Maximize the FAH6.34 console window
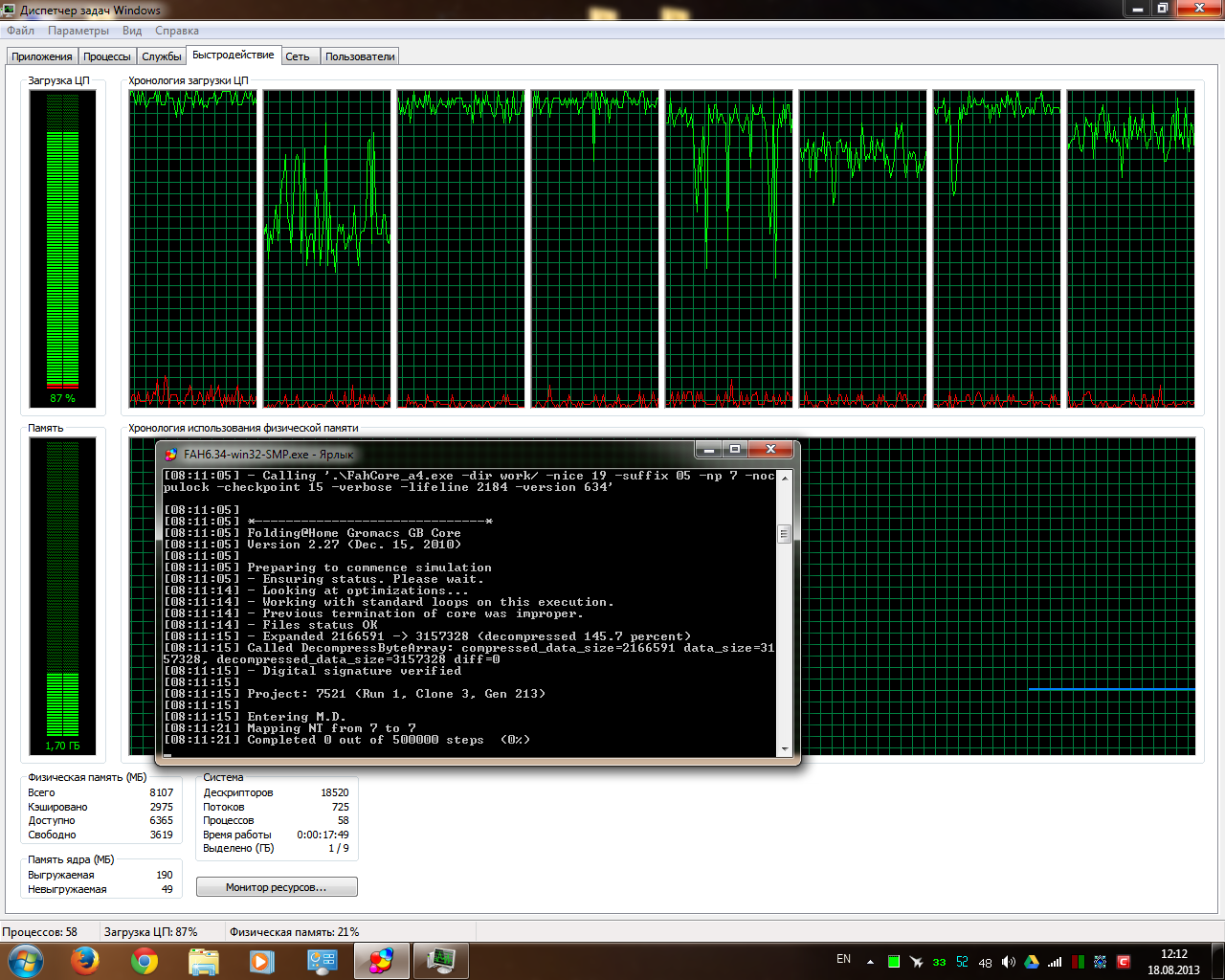The height and width of the screenshot is (980, 1225). click(x=735, y=449)
